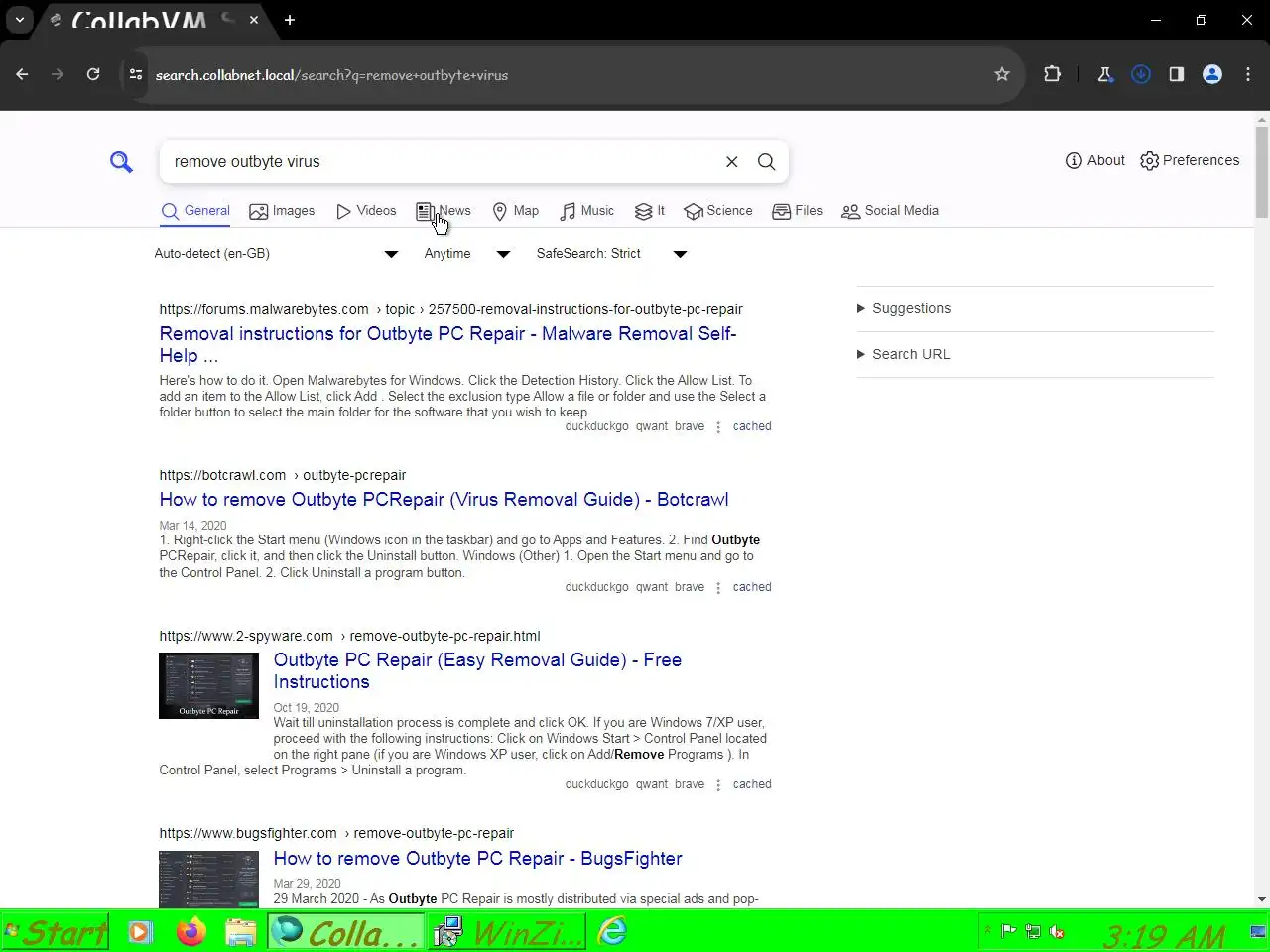
Task: Click the muted volume tray icon
Action: pyautogui.click(x=1058, y=932)
